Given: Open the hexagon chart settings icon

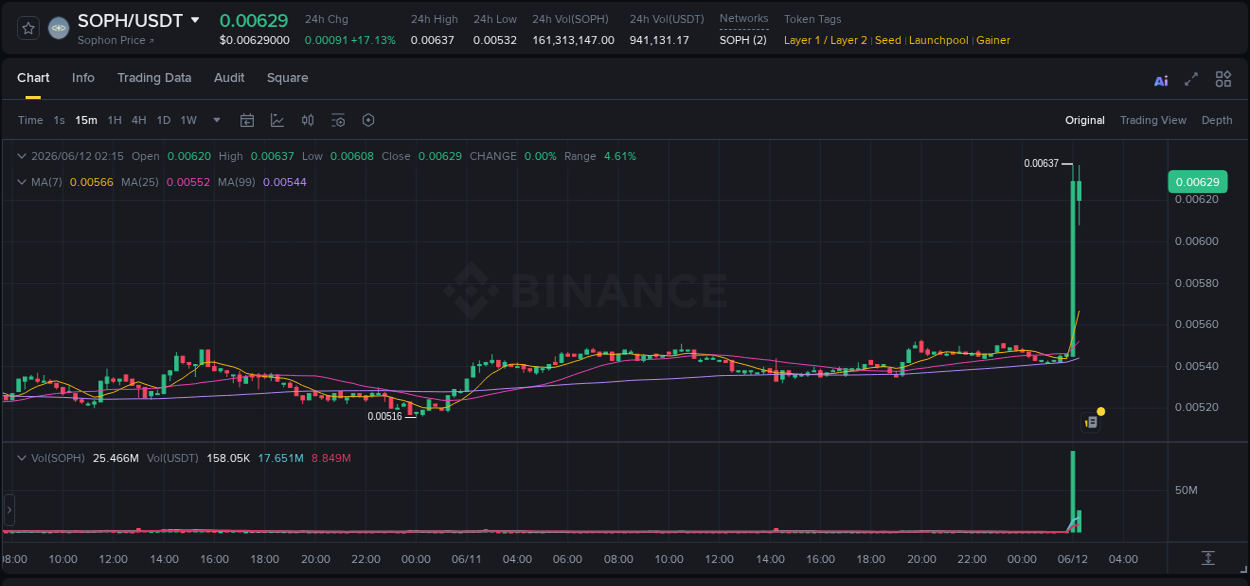Looking at the screenshot, I should (x=368, y=120).
